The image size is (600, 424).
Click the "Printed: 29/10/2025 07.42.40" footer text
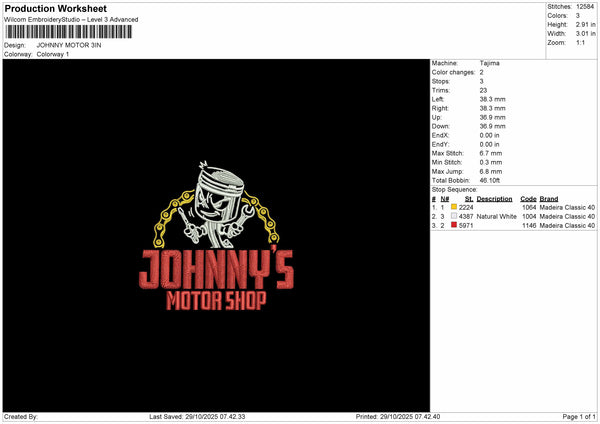click(398, 417)
